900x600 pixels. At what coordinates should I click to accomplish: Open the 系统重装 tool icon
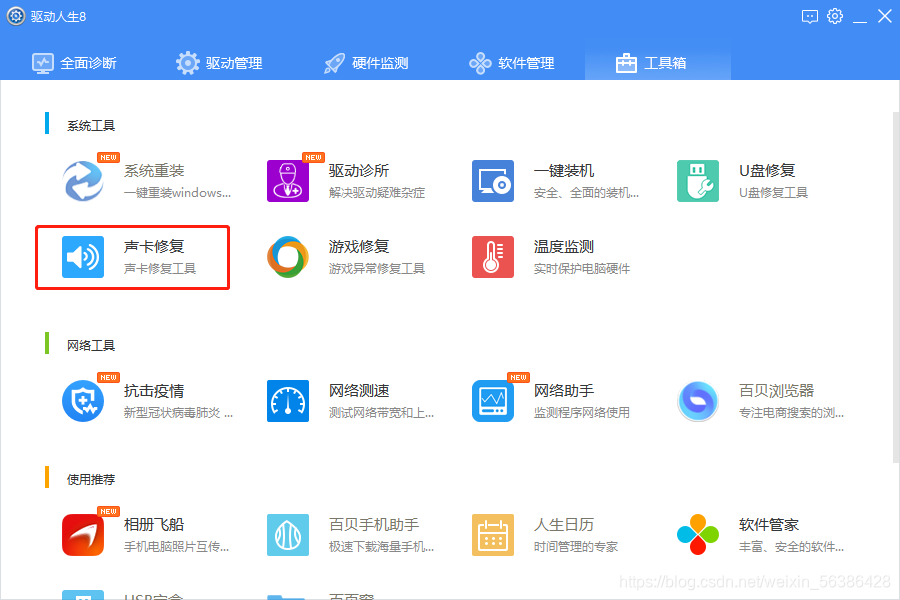coord(83,181)
